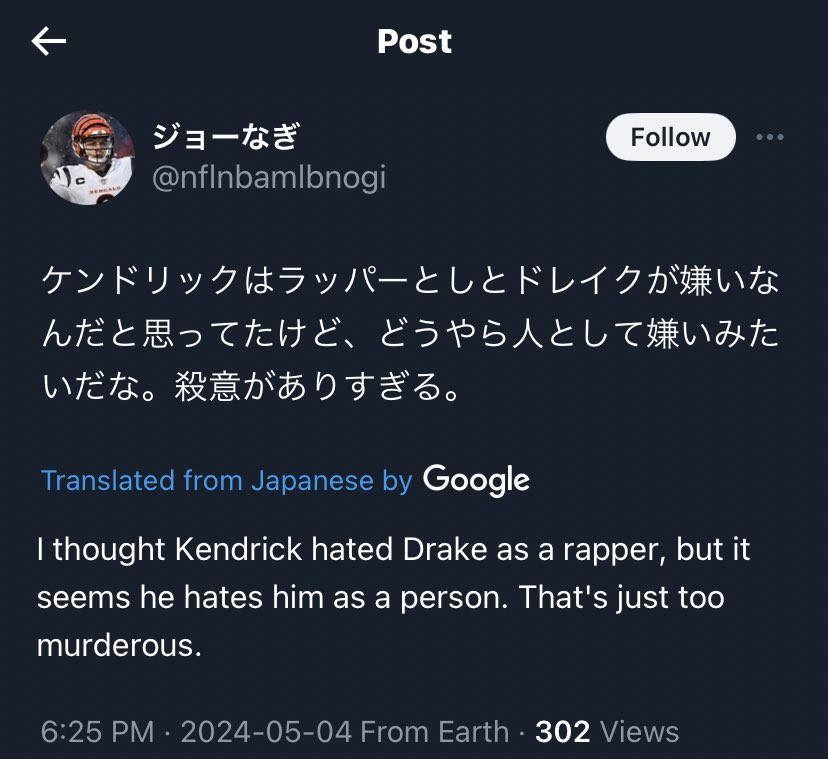The image size is (828, 759).
Task: Click the word 'murderous.' in the translation
Action: click(x=119, y=645)
